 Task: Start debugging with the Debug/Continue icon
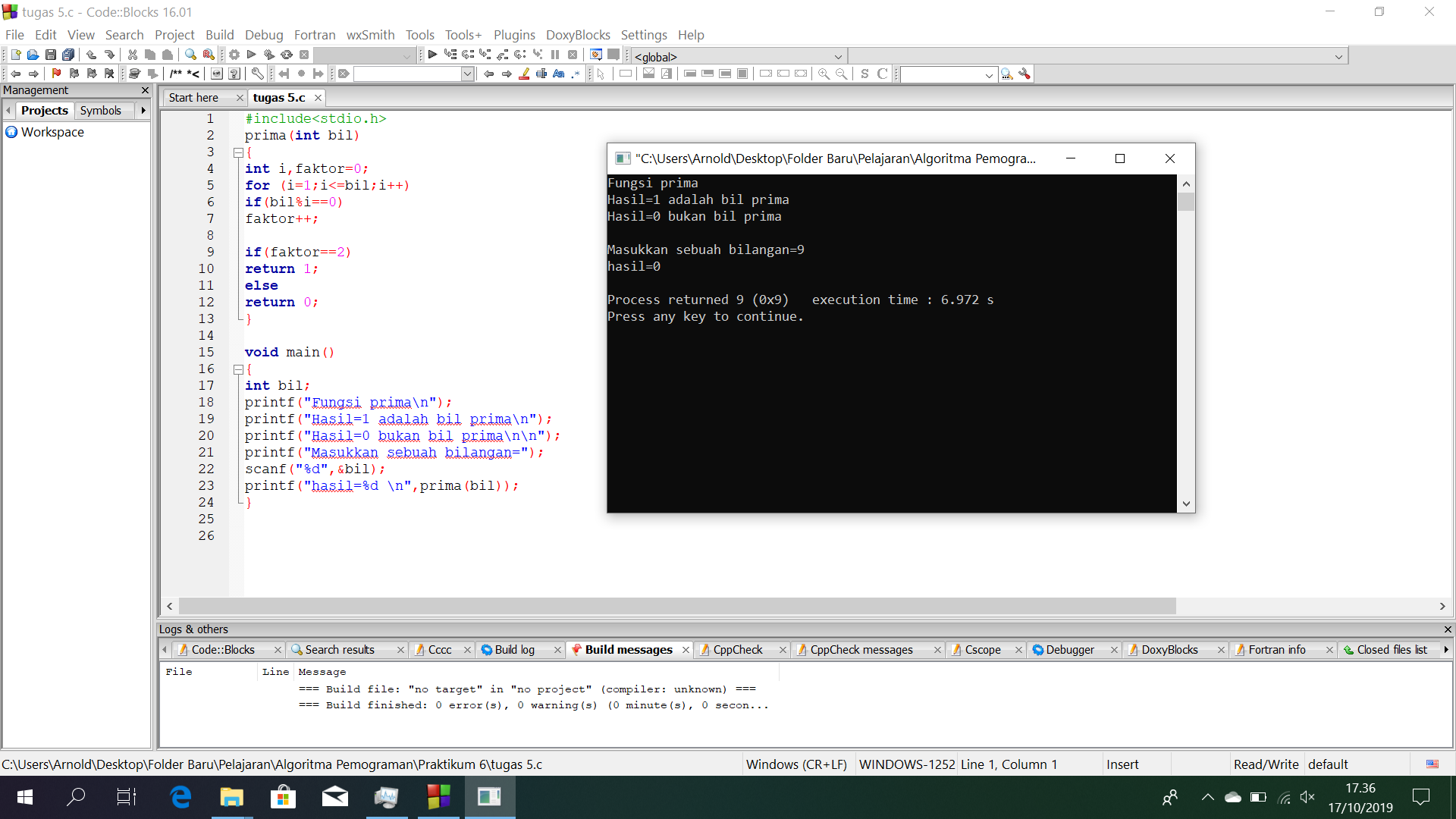pyautogui.click(x=432, y=55)
